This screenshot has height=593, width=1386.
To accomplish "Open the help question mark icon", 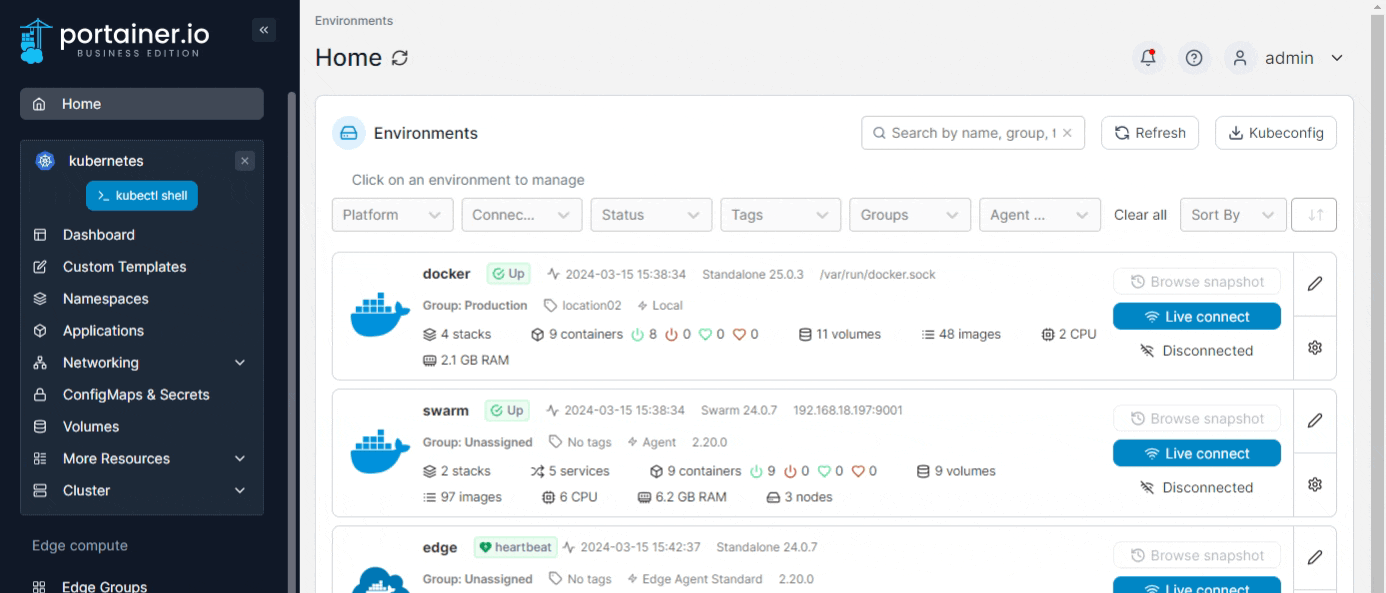I will 1193,58.
